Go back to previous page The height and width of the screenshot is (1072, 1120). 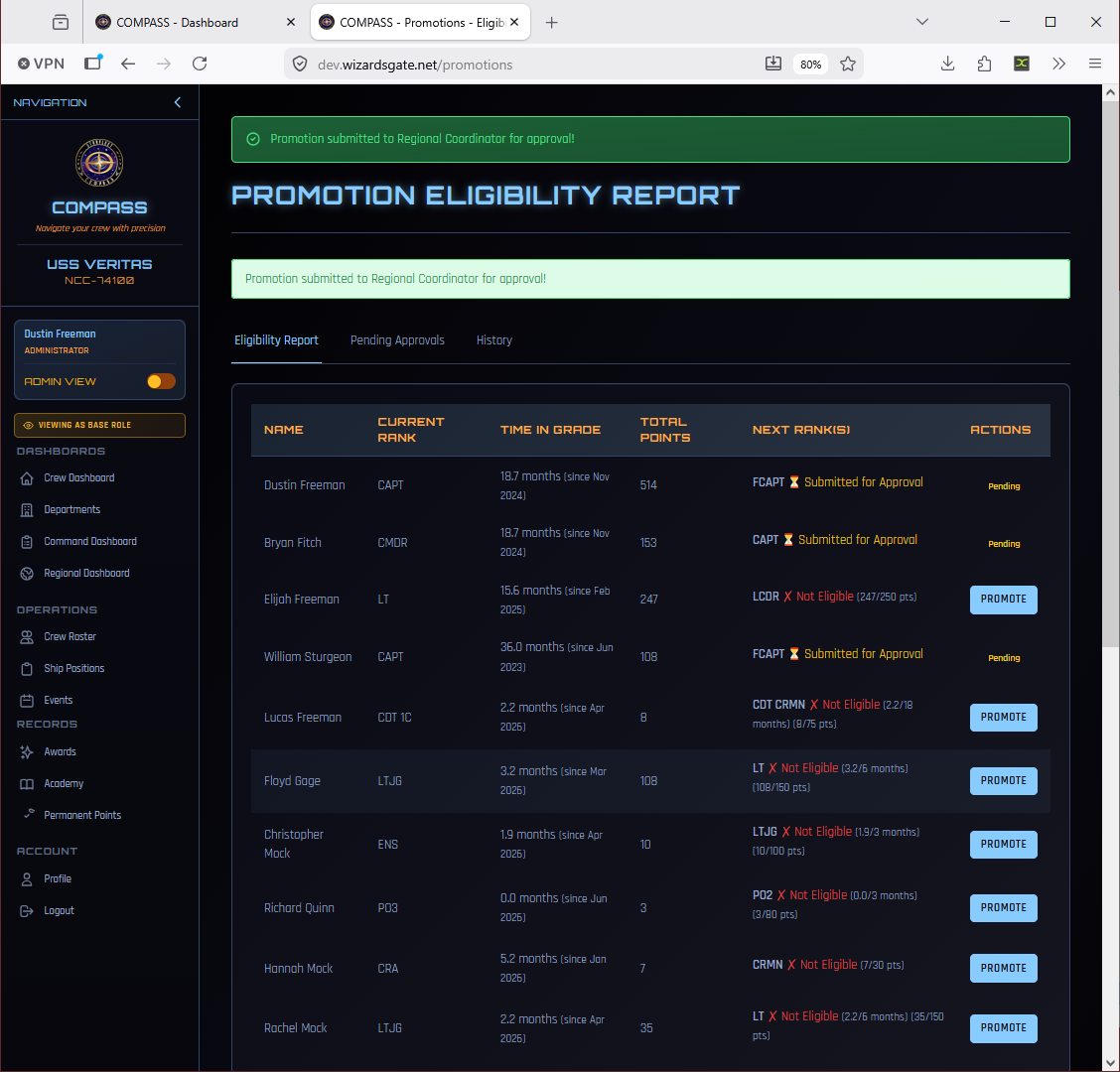coord(128,64)
